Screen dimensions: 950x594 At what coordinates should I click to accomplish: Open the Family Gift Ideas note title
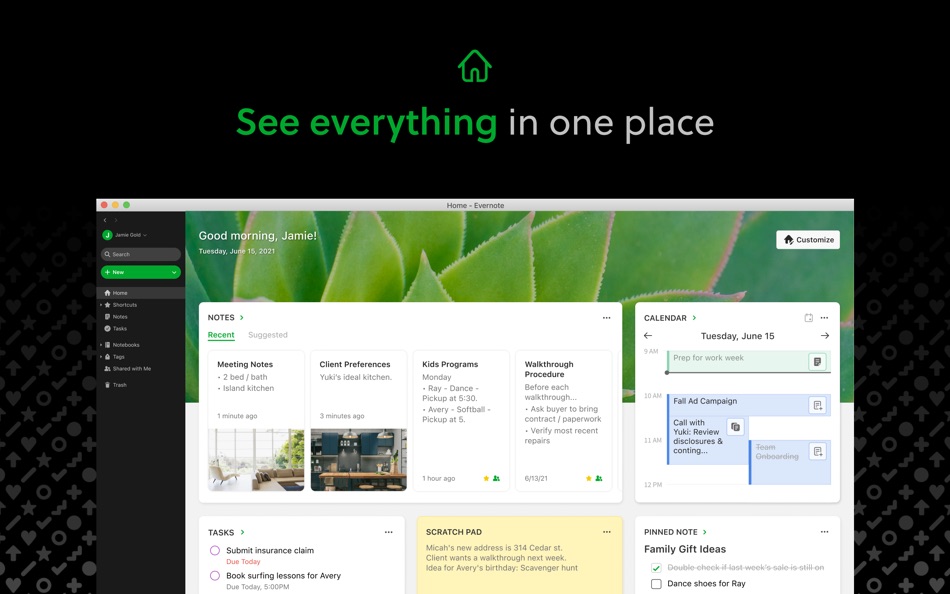click(x=685, y=549)
